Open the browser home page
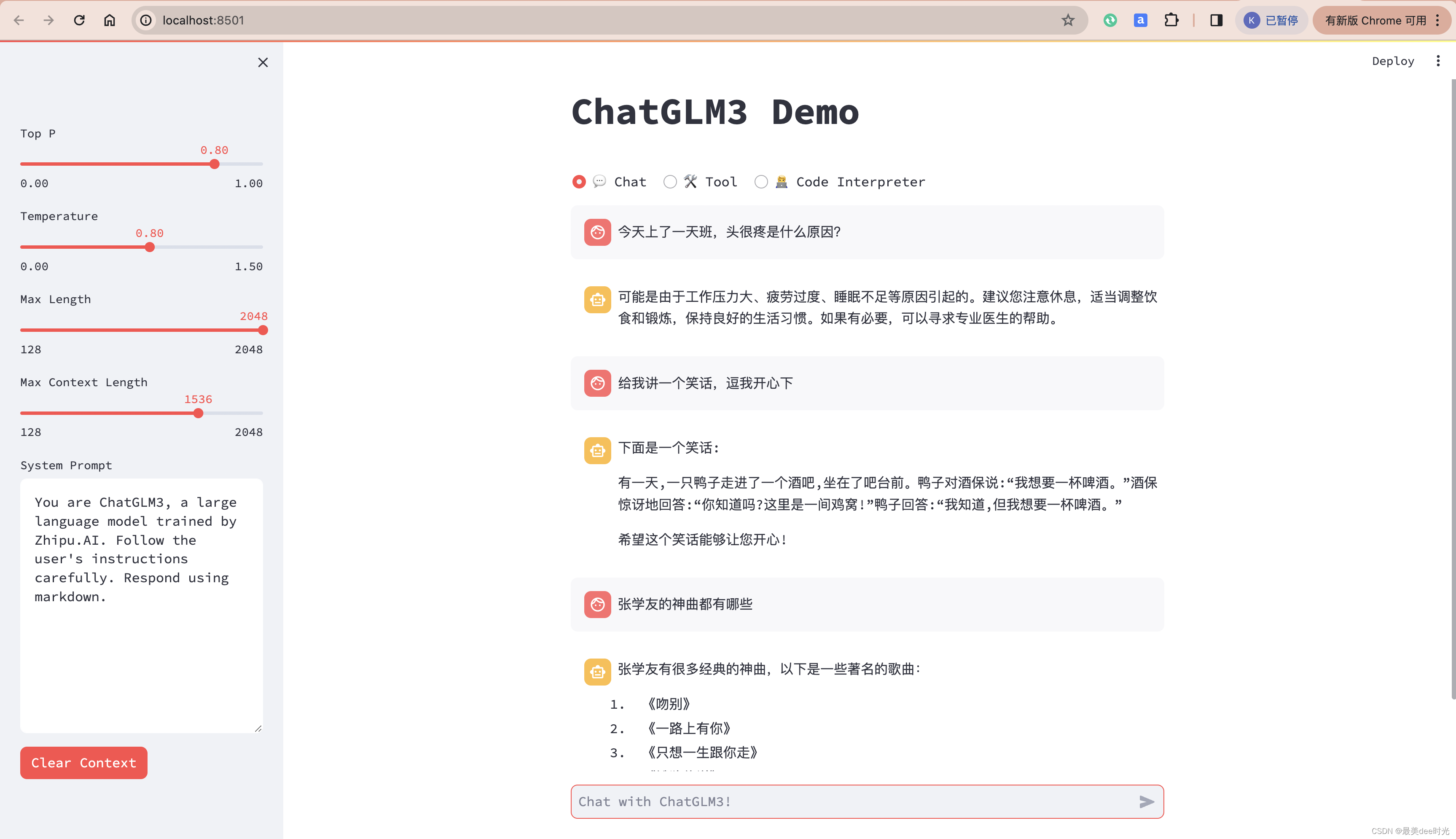 point(110,20)
